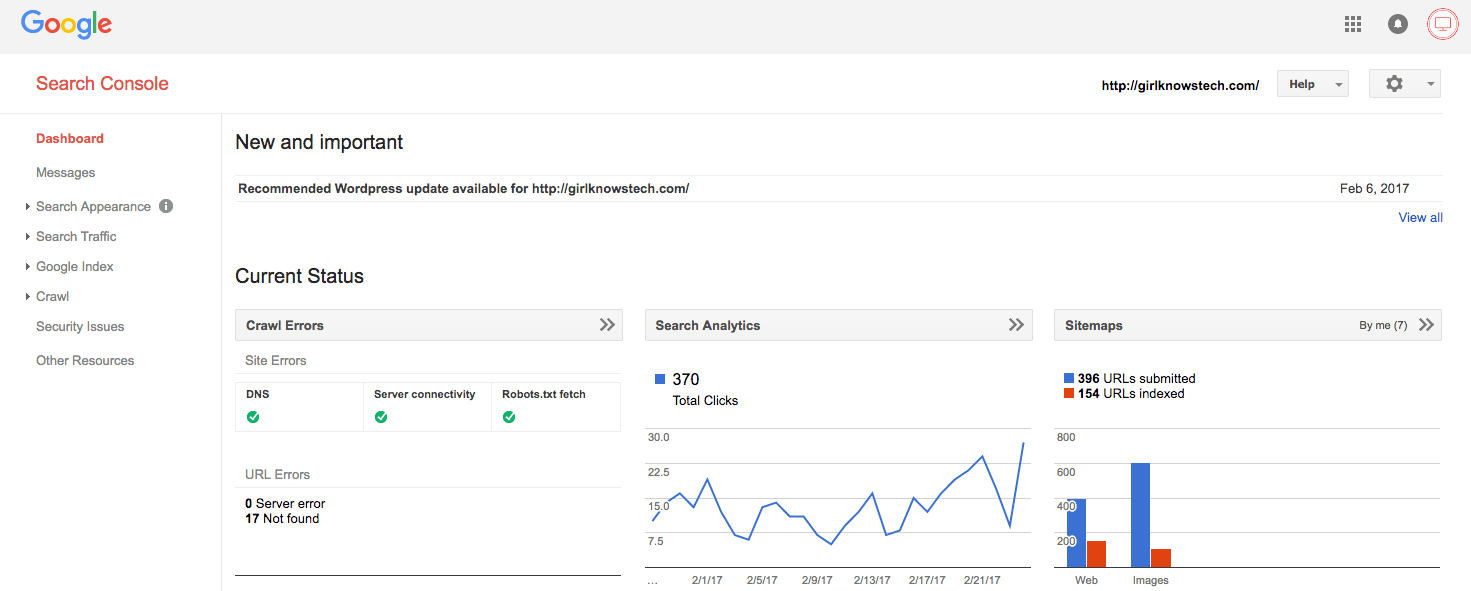Open the notifications bell icon
Viewport: 1471px width, 591px height.
1398,24
